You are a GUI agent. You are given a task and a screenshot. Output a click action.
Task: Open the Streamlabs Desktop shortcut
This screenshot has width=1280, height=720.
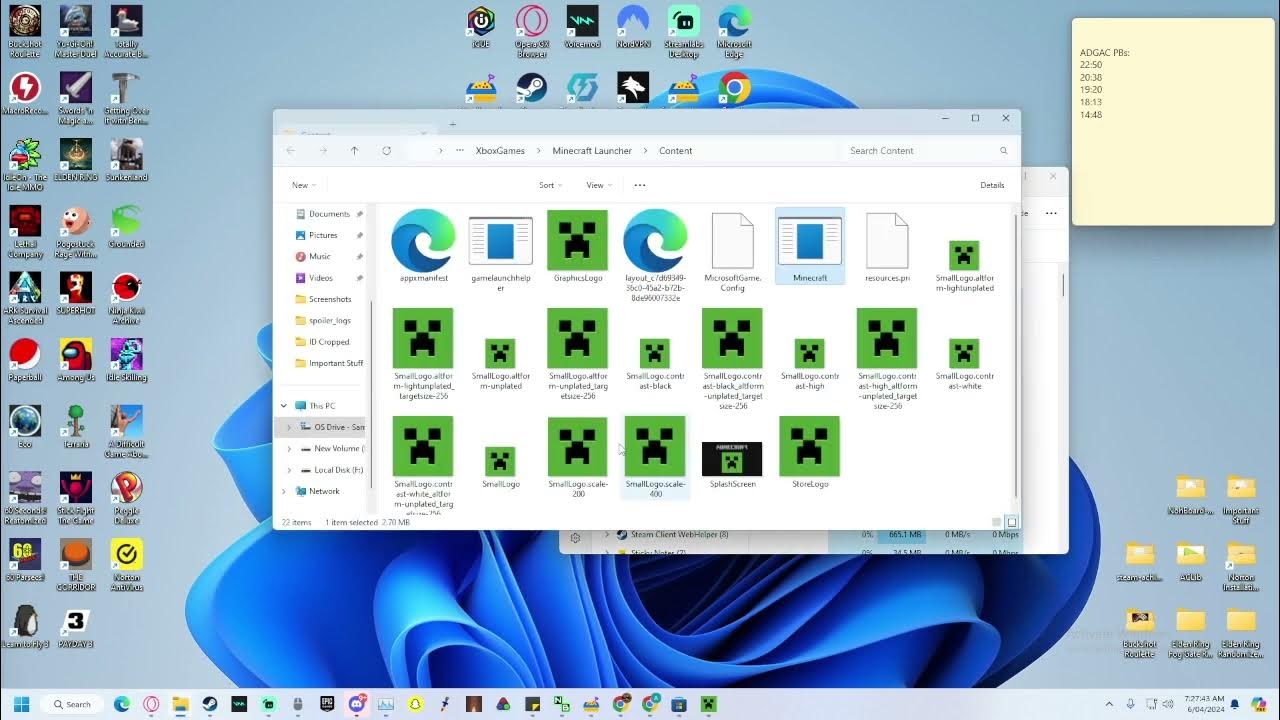pos(683,32)
